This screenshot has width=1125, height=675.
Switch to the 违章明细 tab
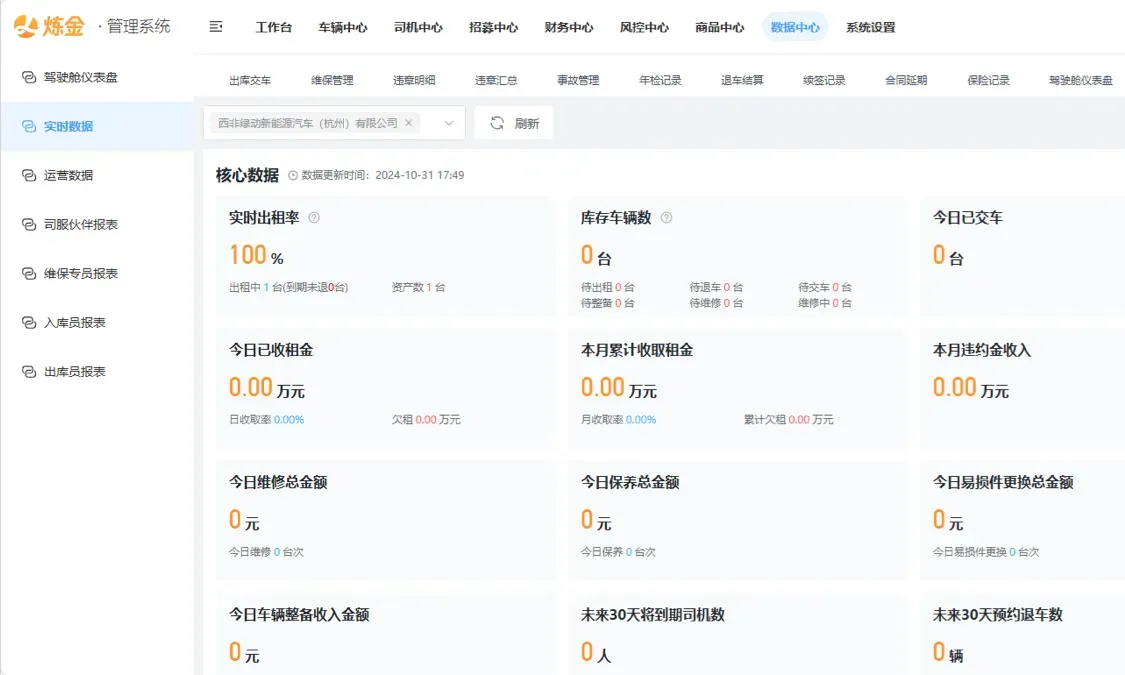click(414, 80)
